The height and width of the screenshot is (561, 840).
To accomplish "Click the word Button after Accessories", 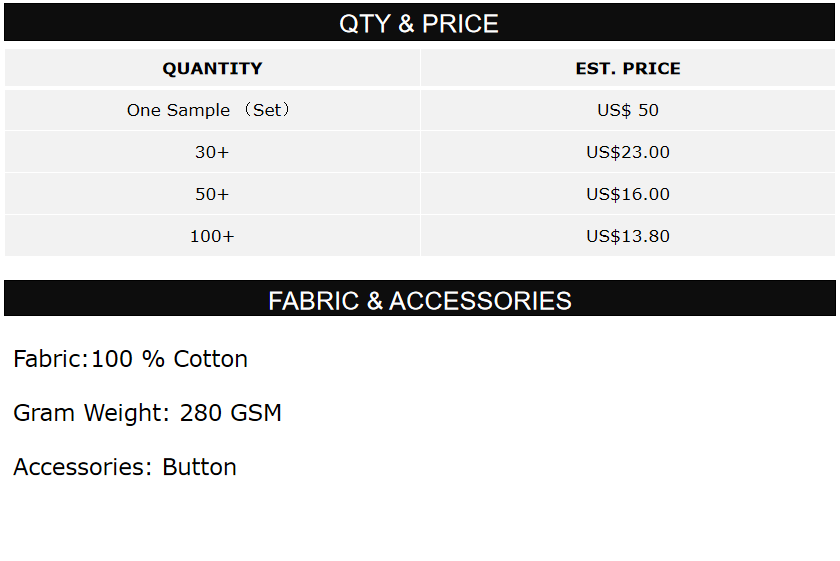I will [200, 467].
